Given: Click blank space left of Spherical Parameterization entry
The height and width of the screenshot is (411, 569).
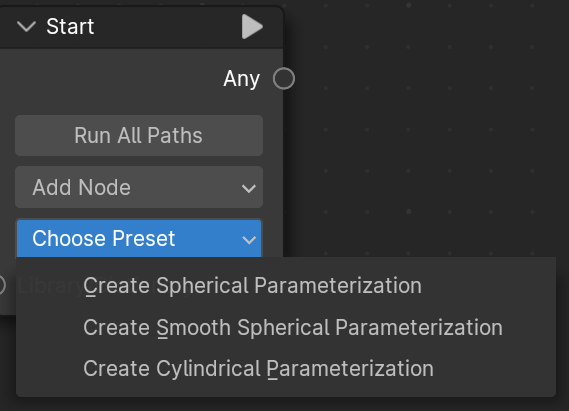Looking at the screenshot, I should pyautogui.click(x=49, y=285).
